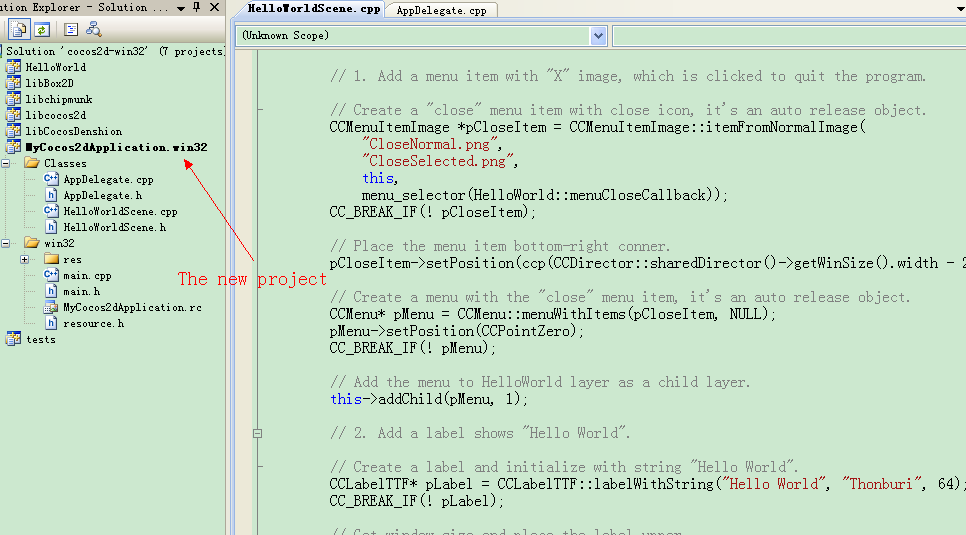Close the Solution Explorer panel
The height and width of the screenshot is (535, 966).
click(x=214, y=7)
